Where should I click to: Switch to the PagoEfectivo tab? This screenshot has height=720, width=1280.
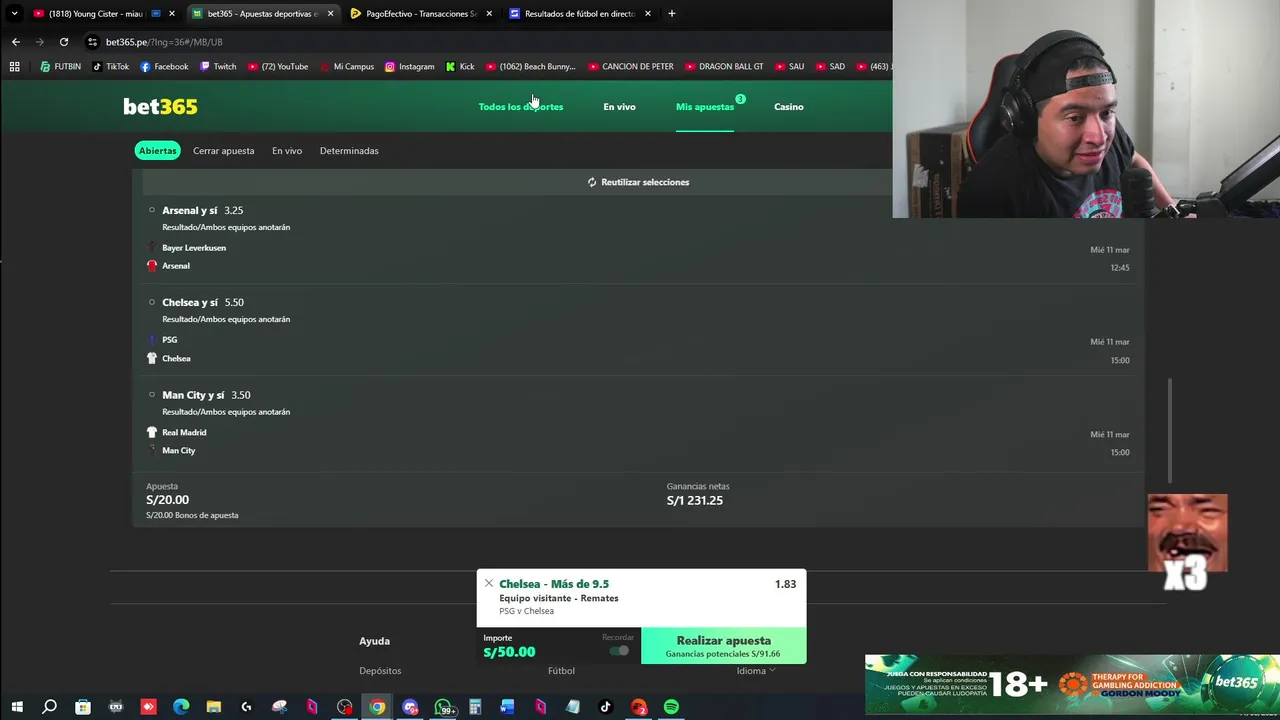pyautogui.click(x=421, y=14)
